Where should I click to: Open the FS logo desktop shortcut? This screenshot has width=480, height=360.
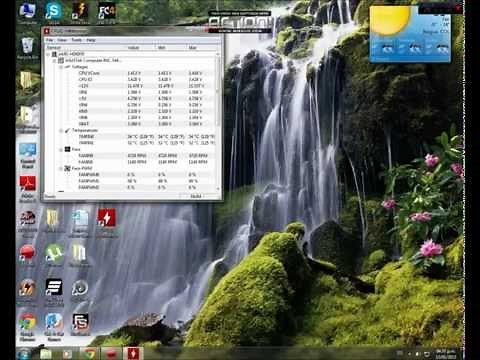click(80, 324)
